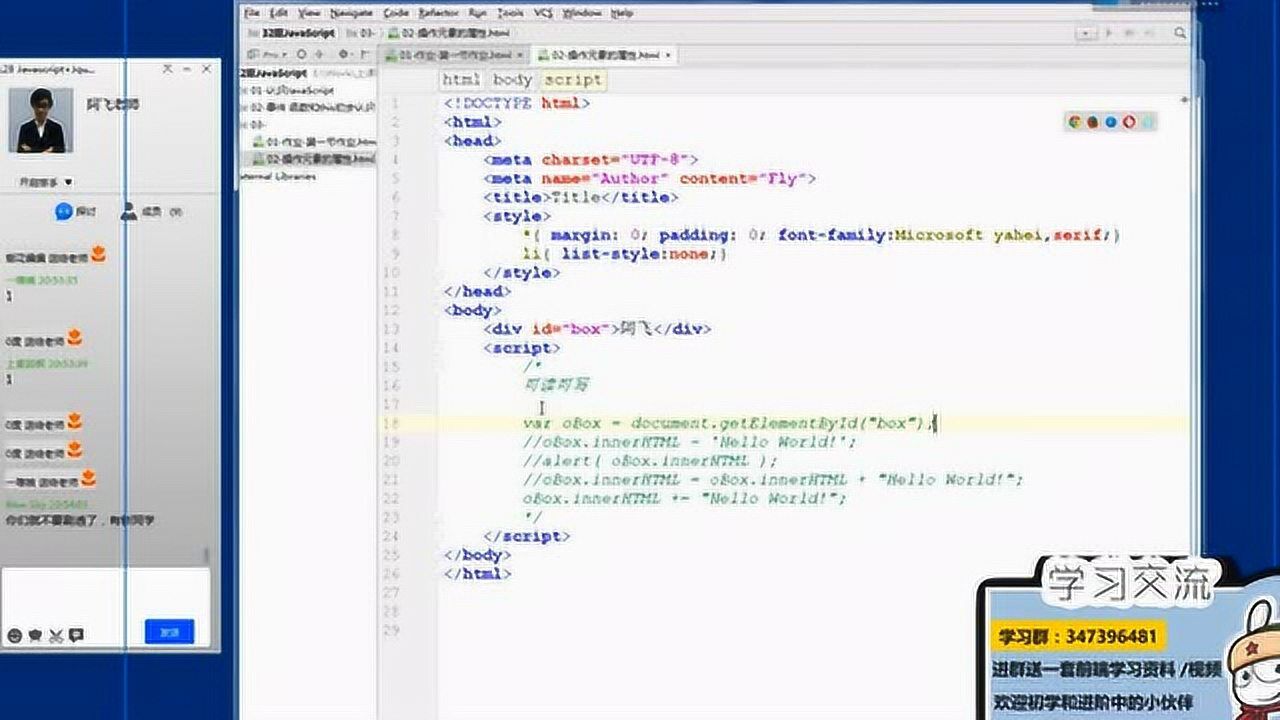
Task: Click the title tag text on line 6
Action: (574, 197)
